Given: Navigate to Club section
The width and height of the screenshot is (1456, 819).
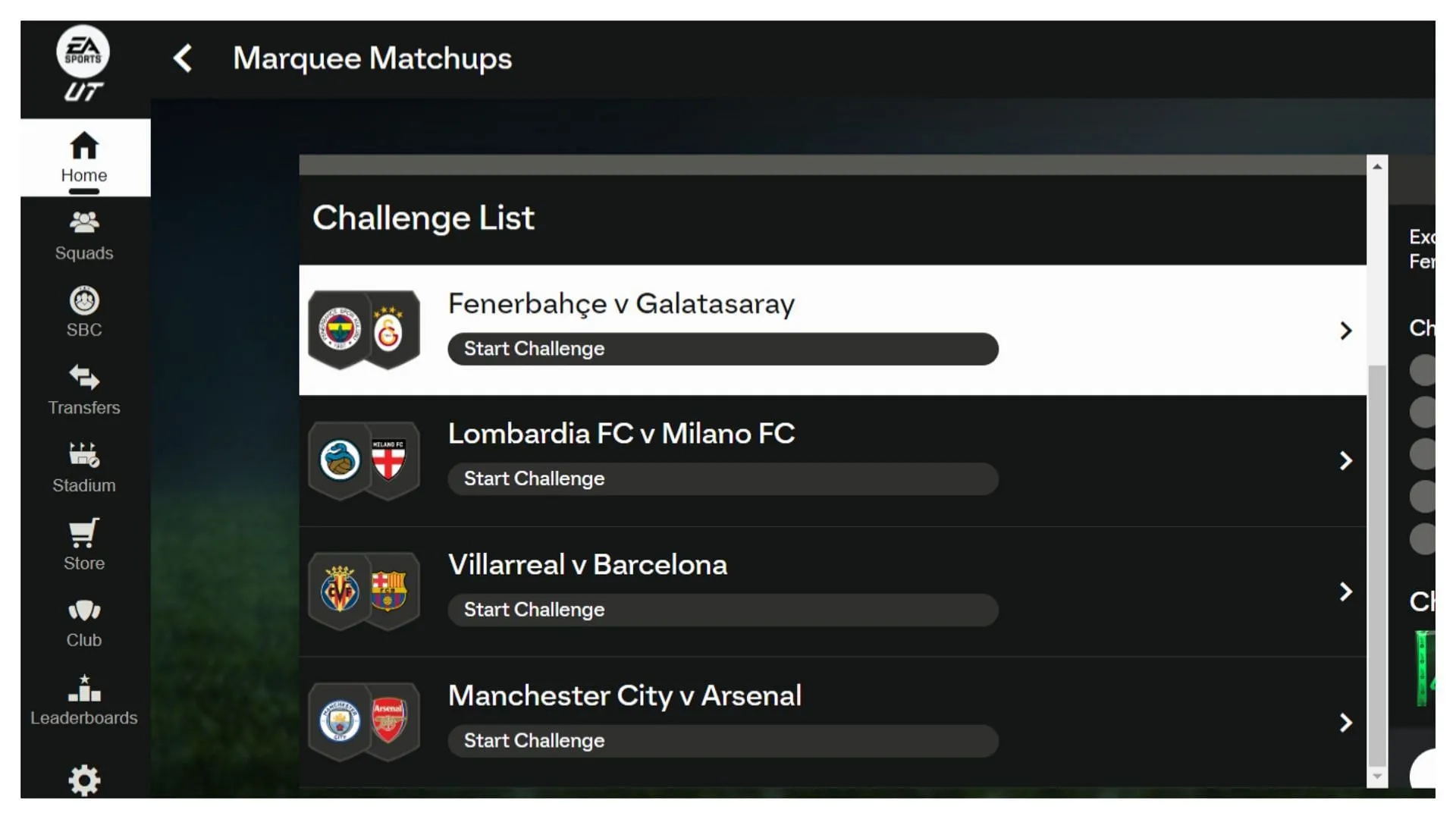Looking at the screenshot, I should coord(85,622).
